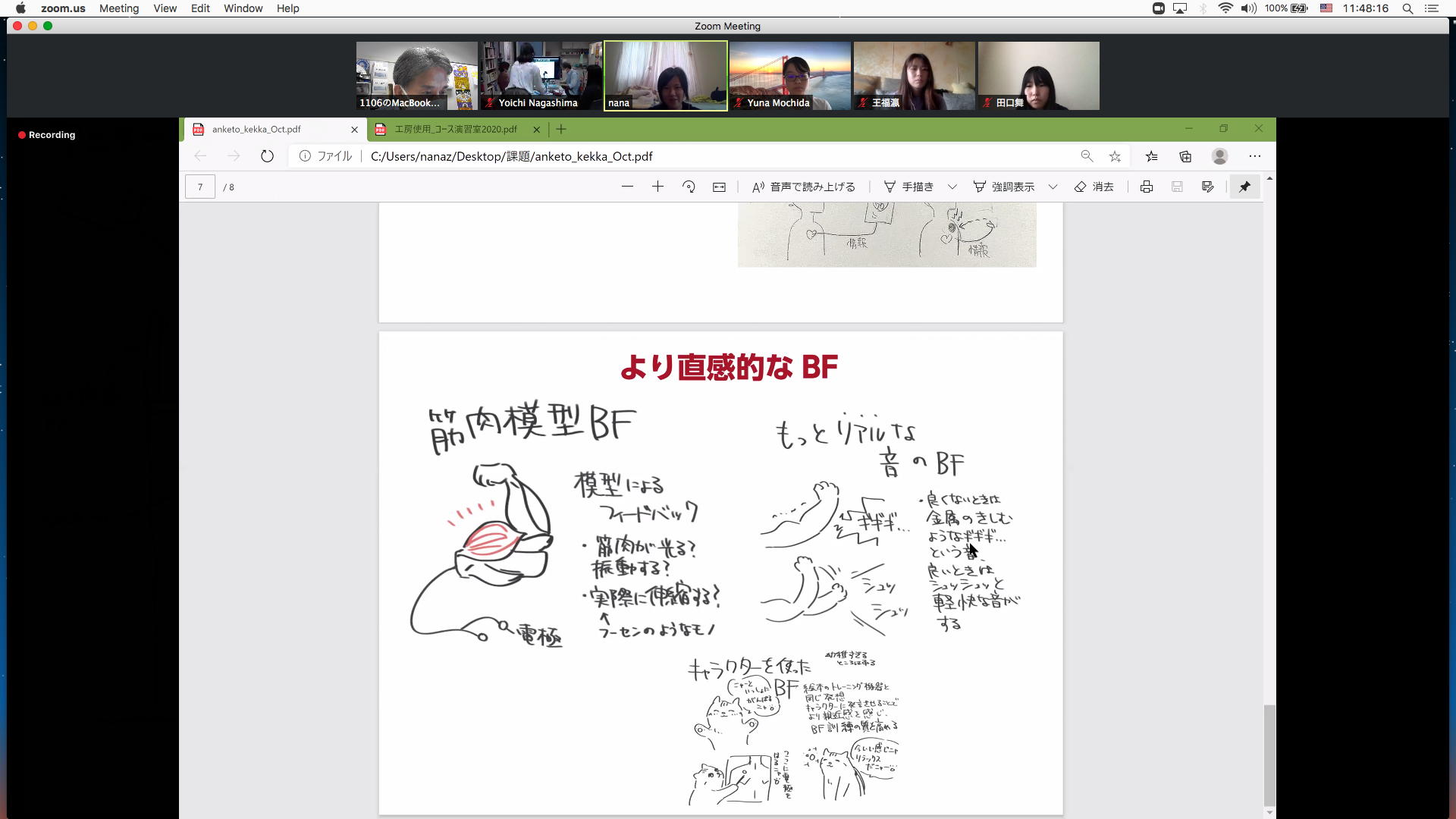Toggle the pin toolbar button
1456x819 pixels.
click(1244, 187)
